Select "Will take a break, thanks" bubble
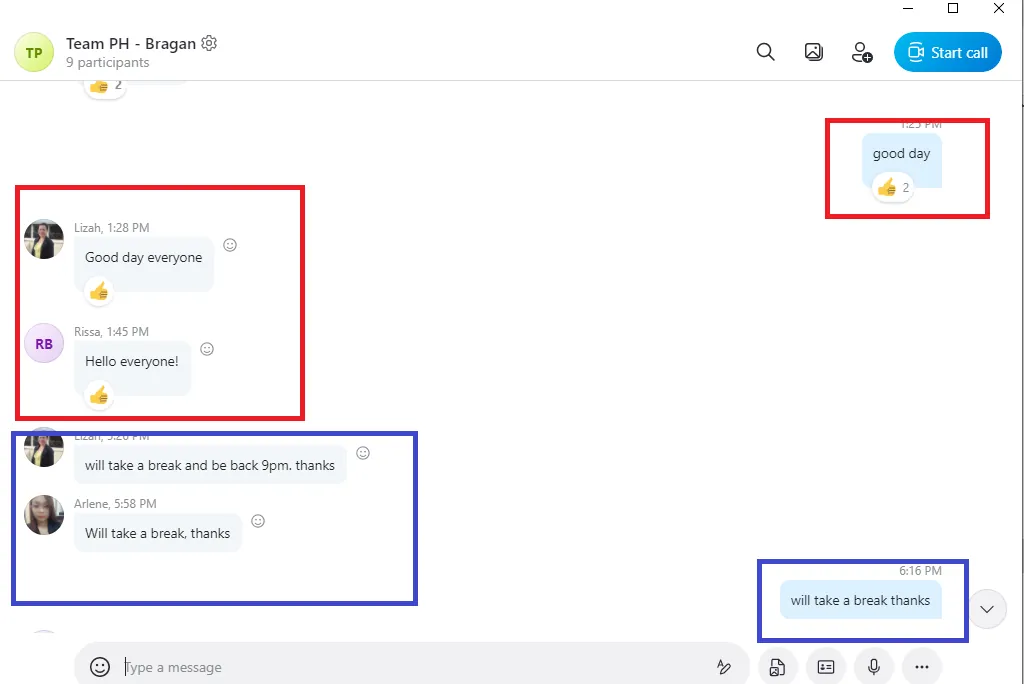1024x684 pixels. click(157, 533)
